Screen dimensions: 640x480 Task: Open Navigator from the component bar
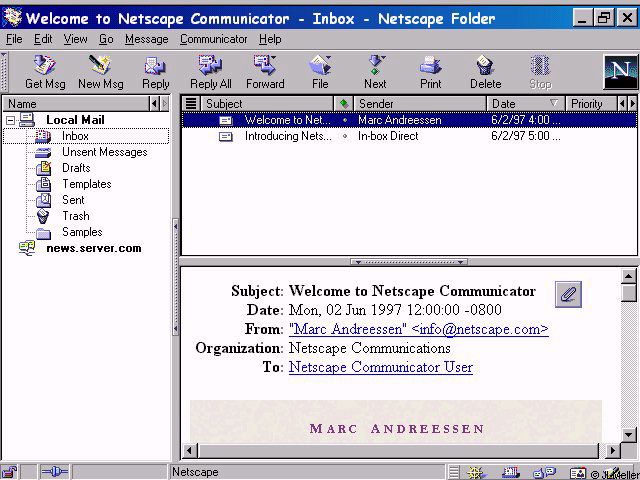pos(476,473)
